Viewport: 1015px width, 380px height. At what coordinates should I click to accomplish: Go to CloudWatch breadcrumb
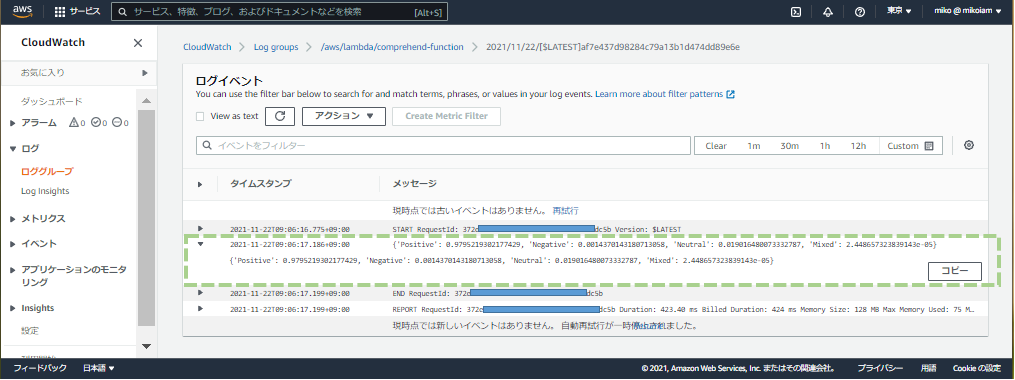tap(207, 47)
